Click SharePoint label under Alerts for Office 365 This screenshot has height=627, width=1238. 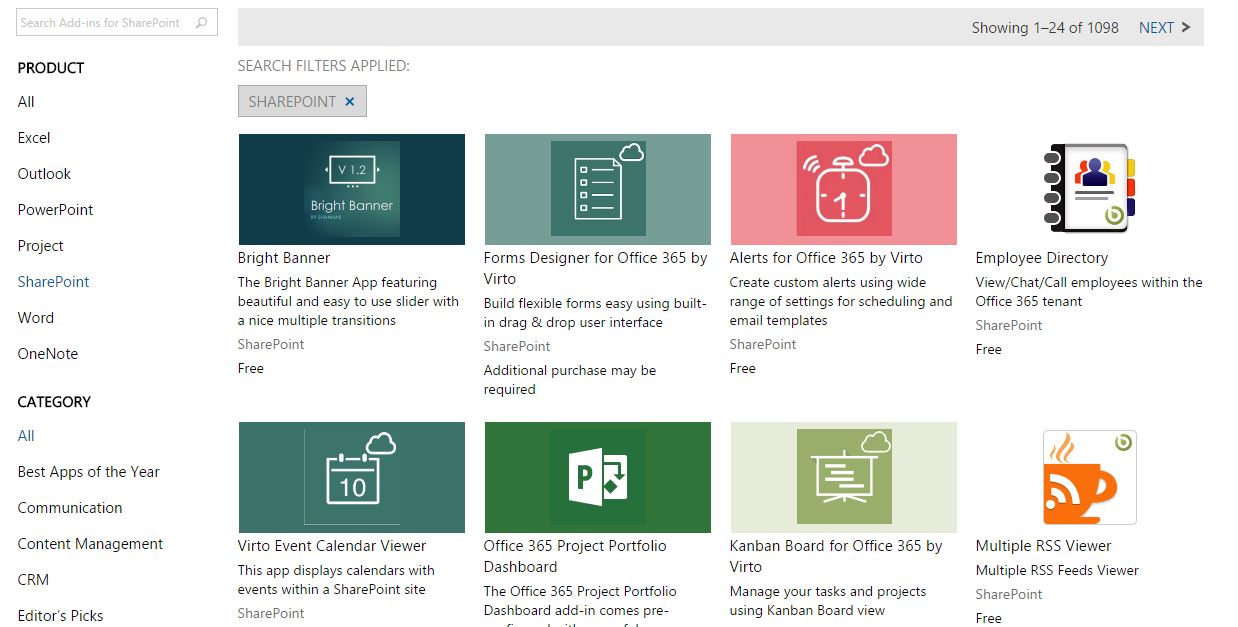763,344
